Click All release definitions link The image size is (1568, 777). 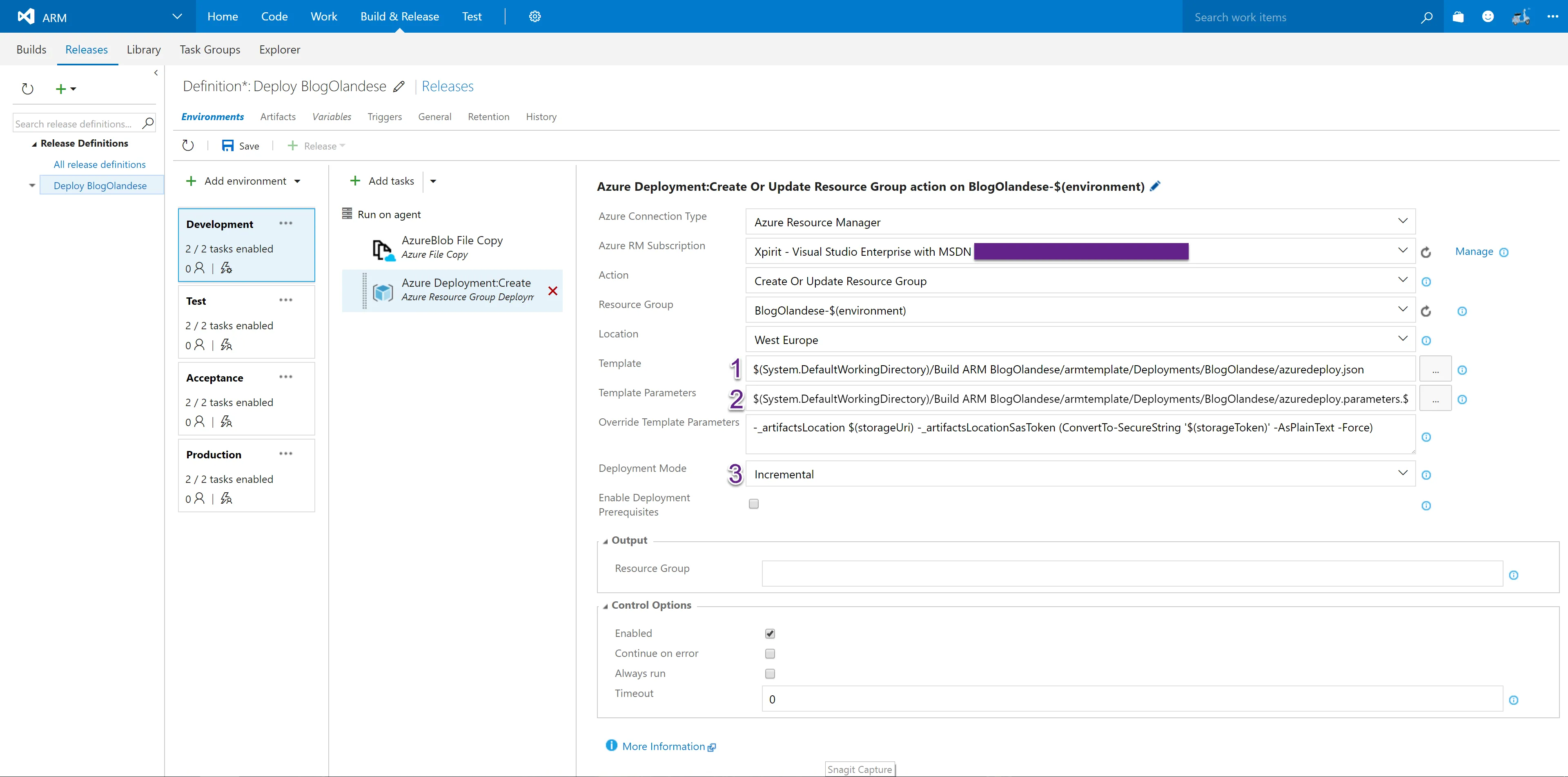tap(99, 164)
